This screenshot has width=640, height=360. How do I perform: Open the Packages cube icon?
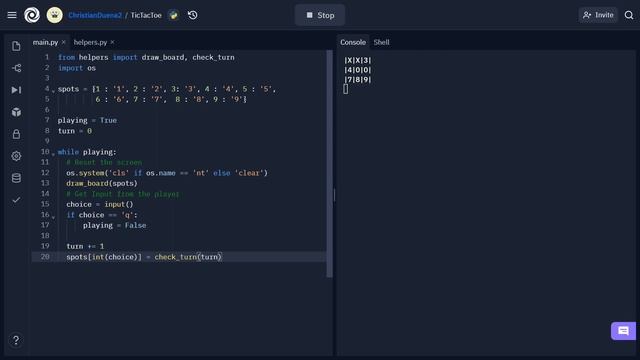click(x=16, y=112)
